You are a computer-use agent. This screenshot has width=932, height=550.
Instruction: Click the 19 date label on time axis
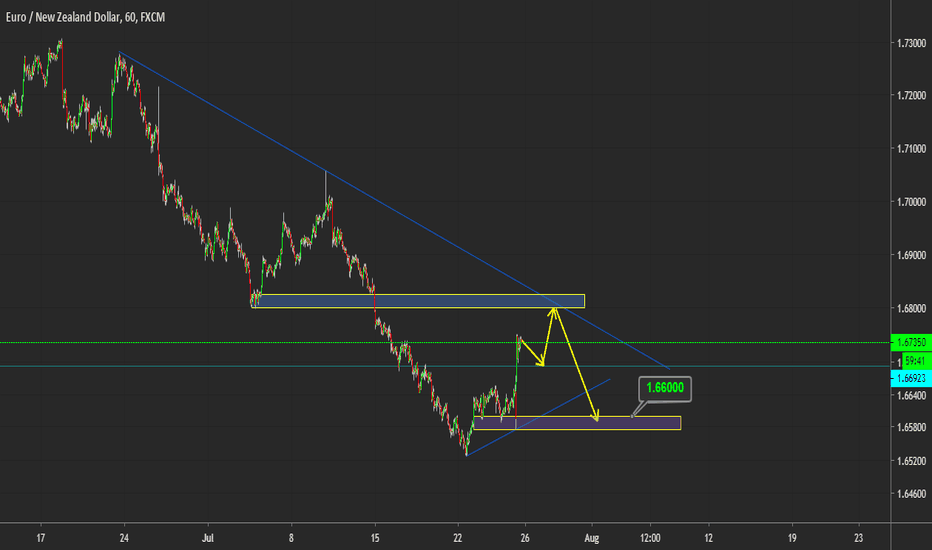(x=792, y=538)
